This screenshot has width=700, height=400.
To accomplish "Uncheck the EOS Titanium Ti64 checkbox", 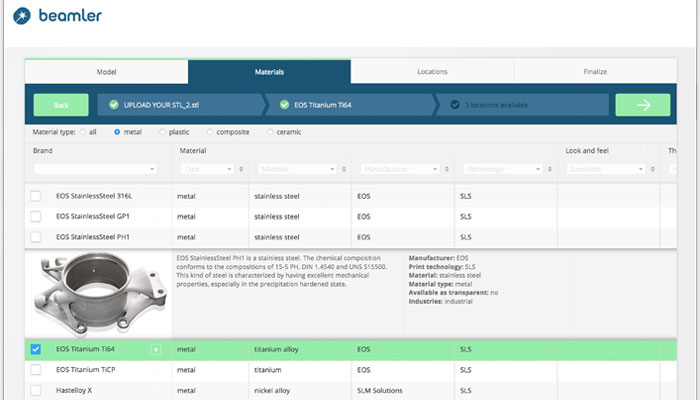I will [x=36, y=349].
